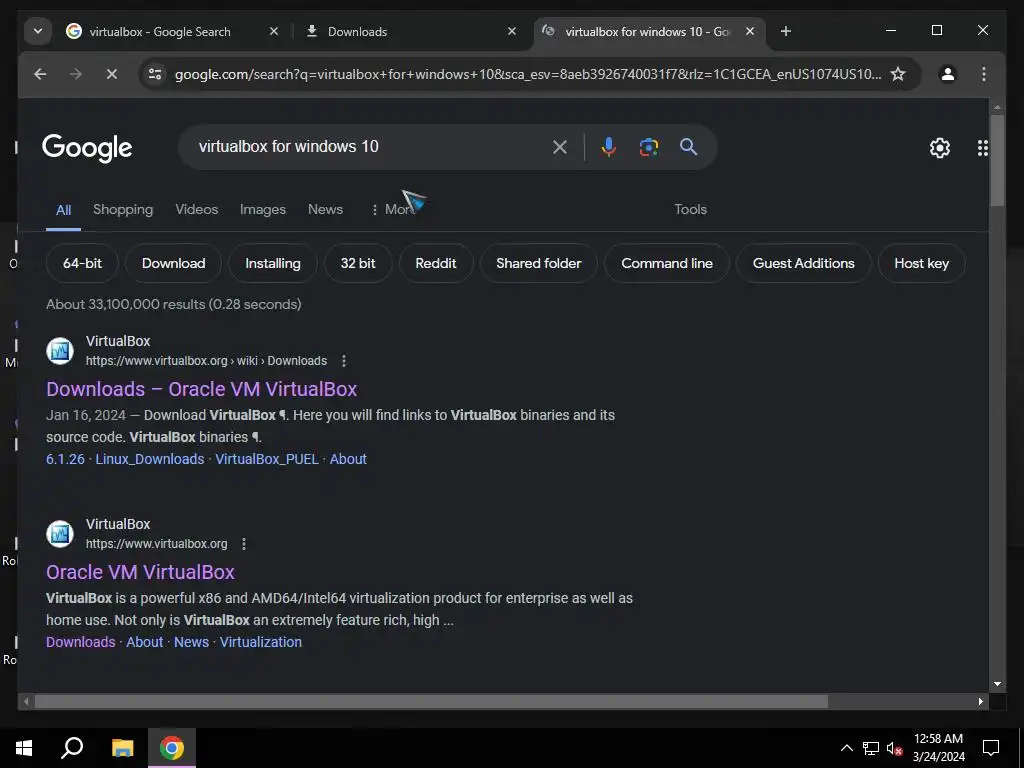This screenshot has width=1024, height=768.
Task: Open the Chrome three-dot menu
Action: (984, 74)
